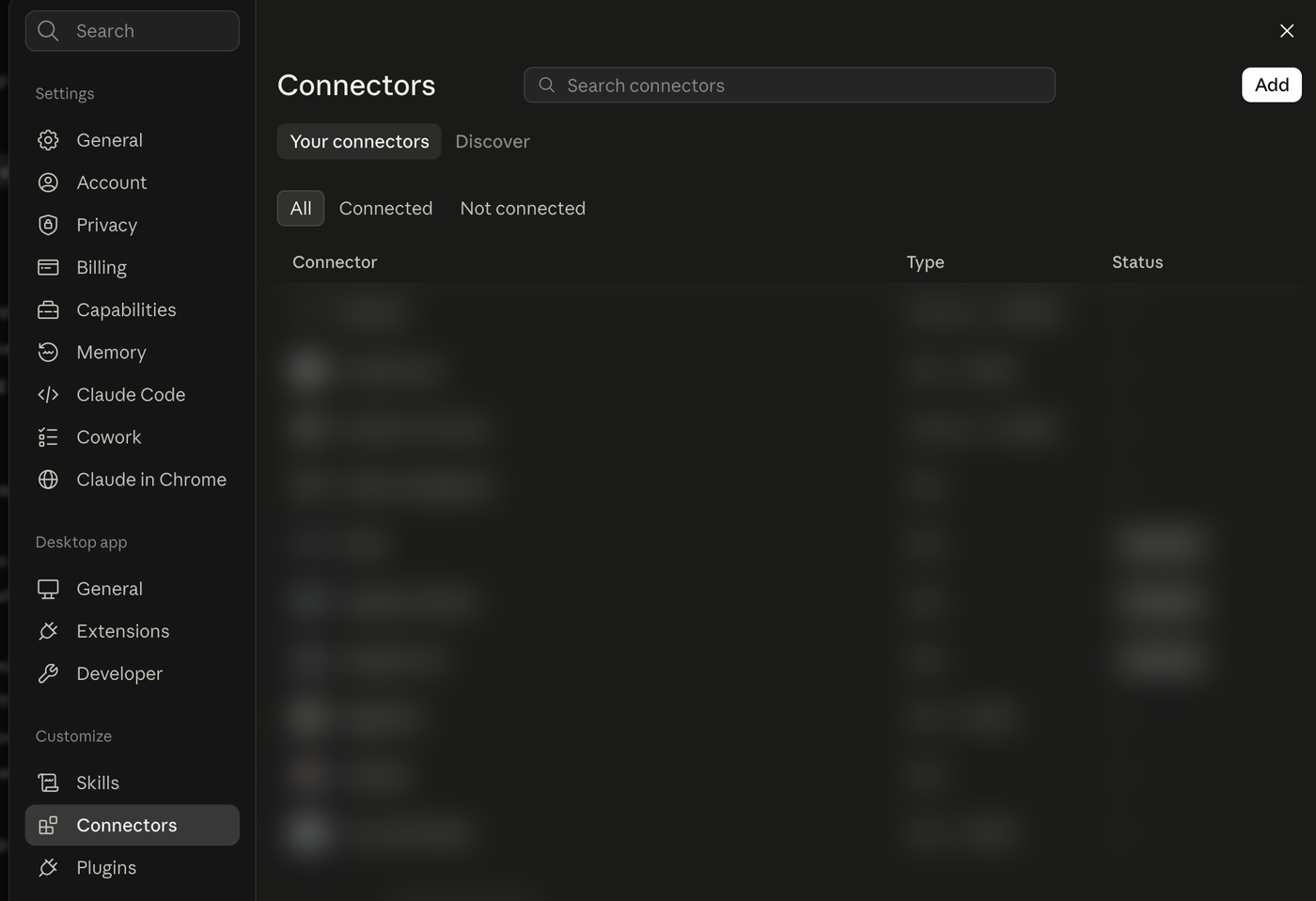
Task: Click the Status column header
Action: pos(1137,262)
